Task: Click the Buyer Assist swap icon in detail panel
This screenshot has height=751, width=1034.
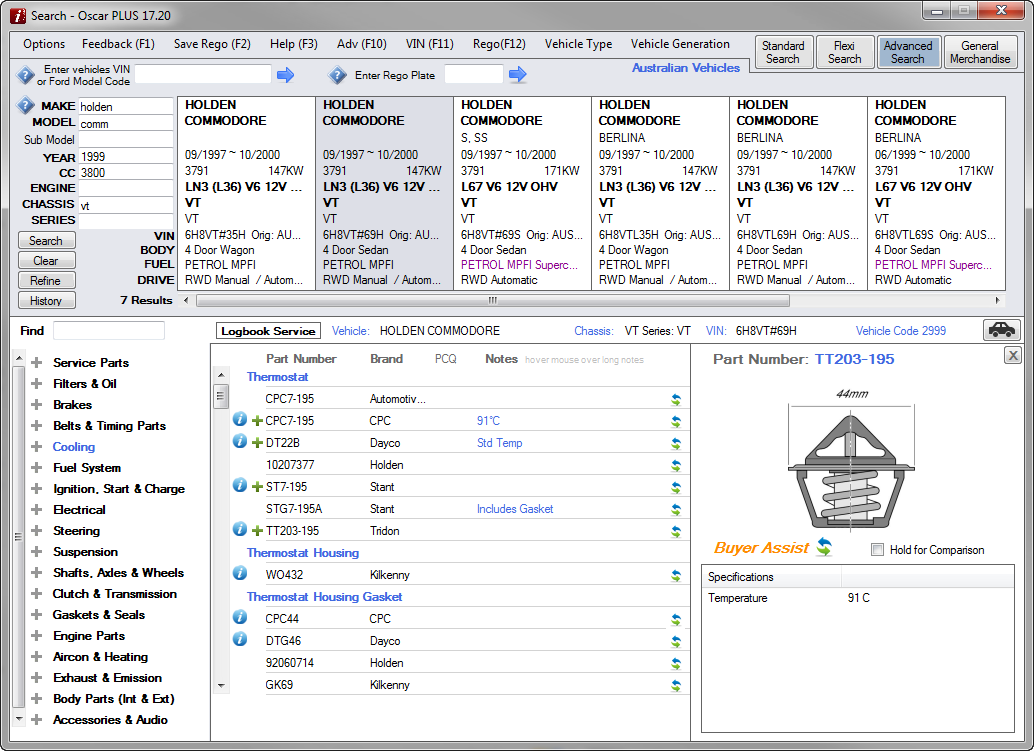Action: (x=824, y=548)
